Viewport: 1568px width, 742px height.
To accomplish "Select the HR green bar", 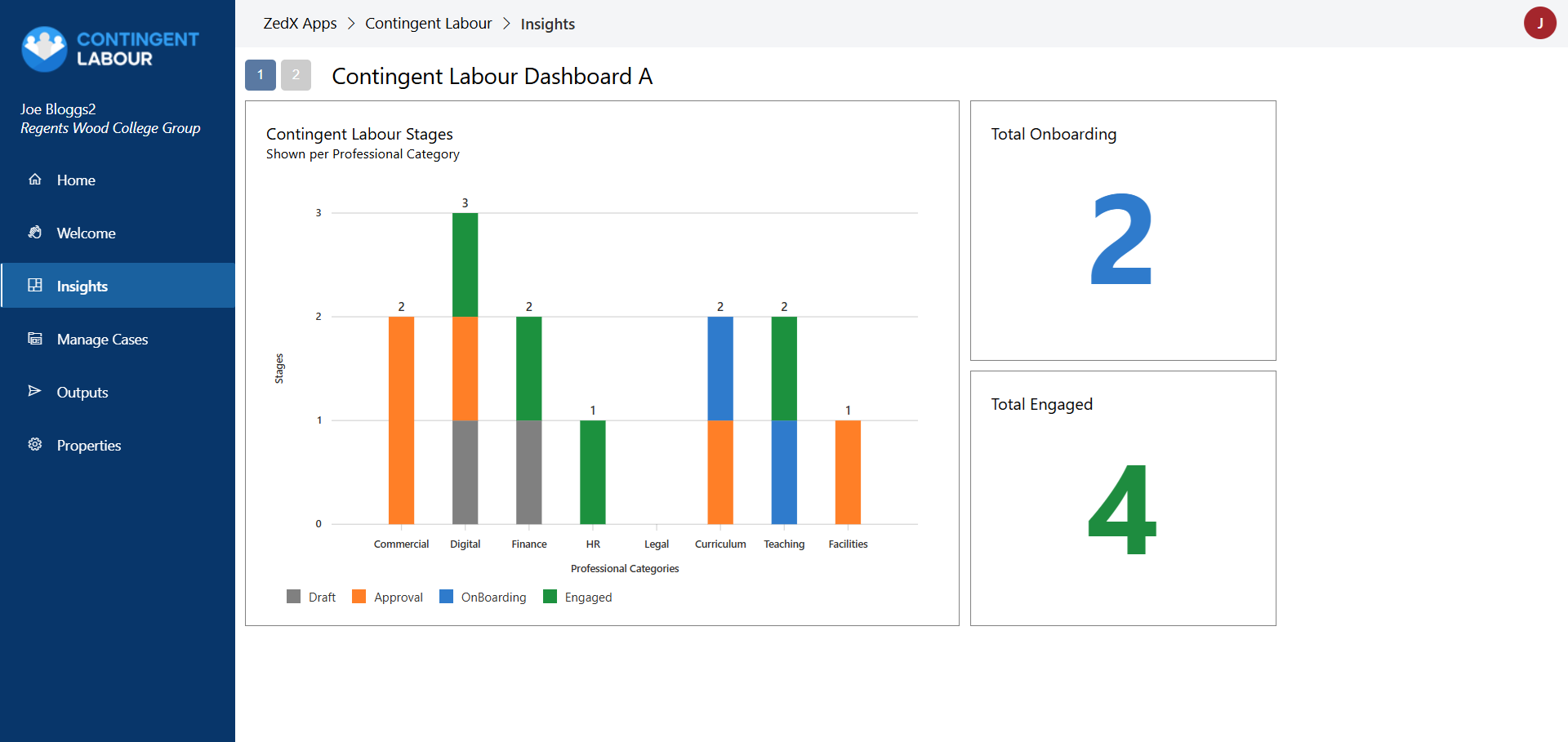I will pos(593,472).
